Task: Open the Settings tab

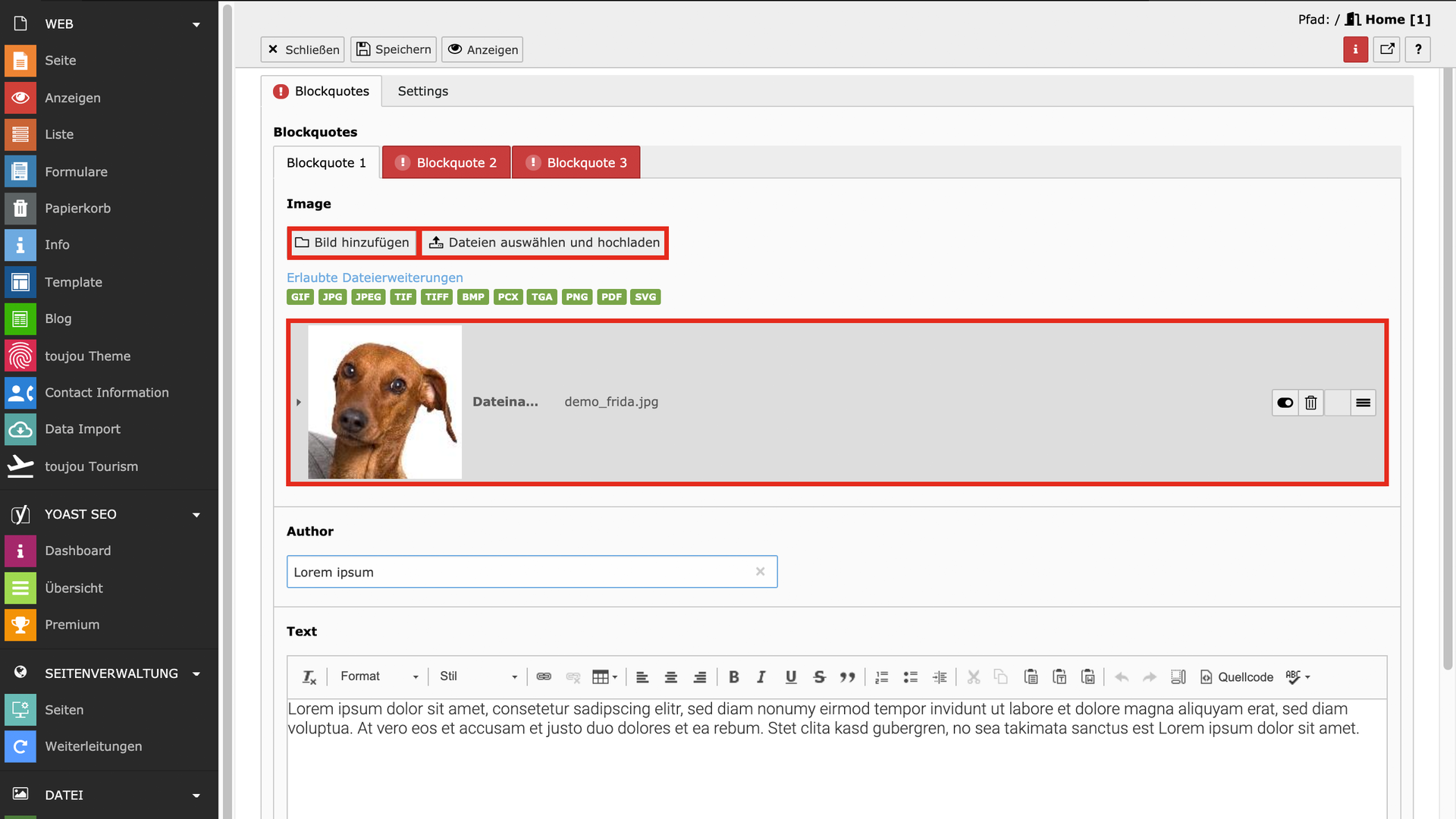Action: tap(422, 91)
